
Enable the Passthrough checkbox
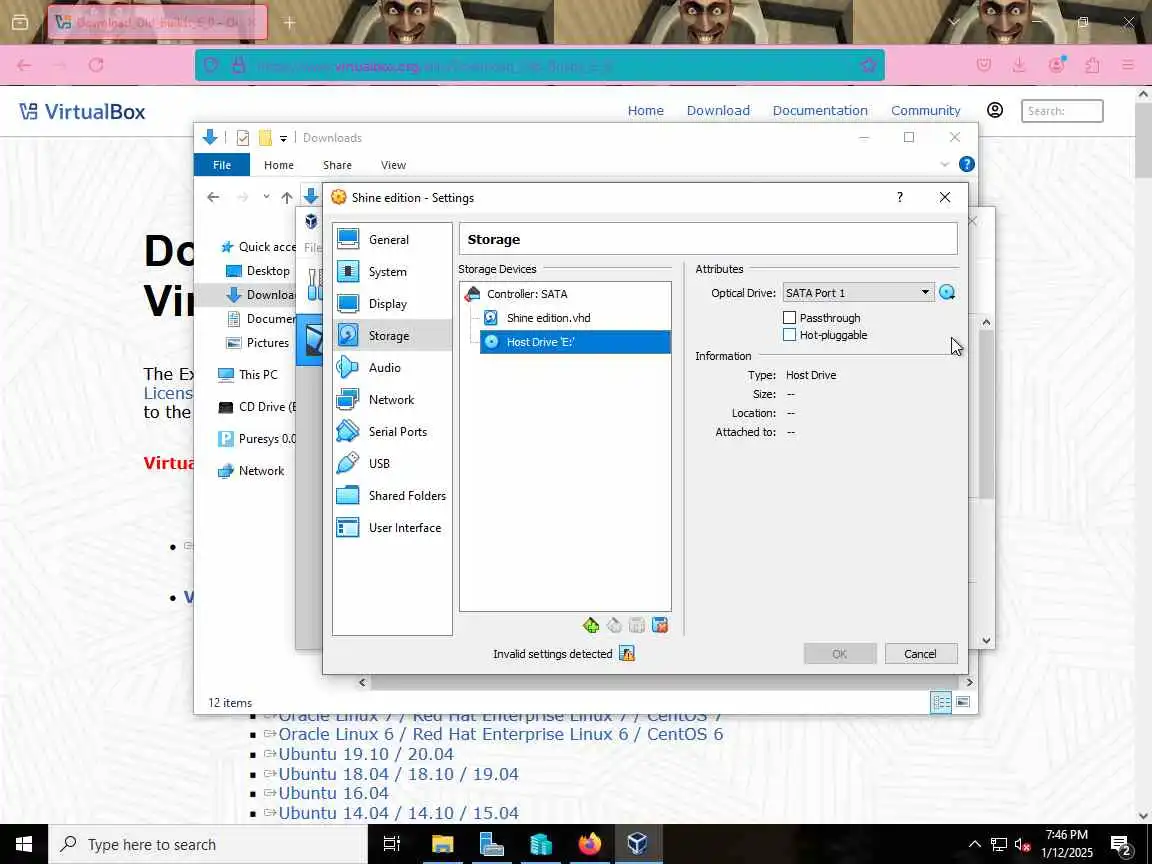click(790, 317)
